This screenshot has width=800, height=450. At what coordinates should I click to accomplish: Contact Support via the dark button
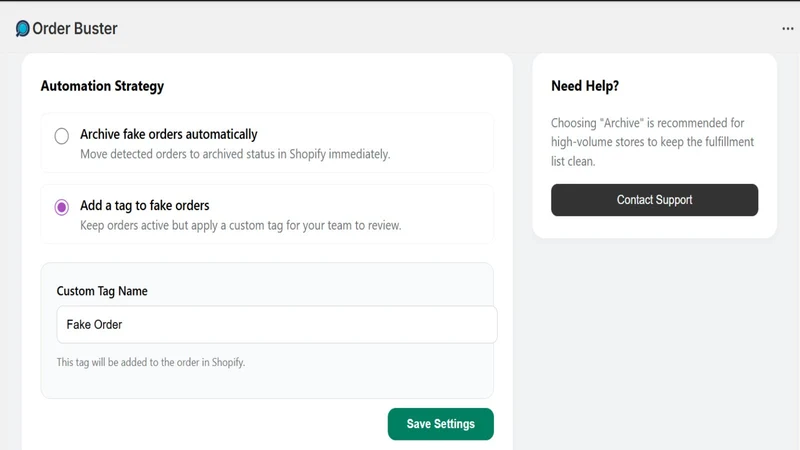654,200
